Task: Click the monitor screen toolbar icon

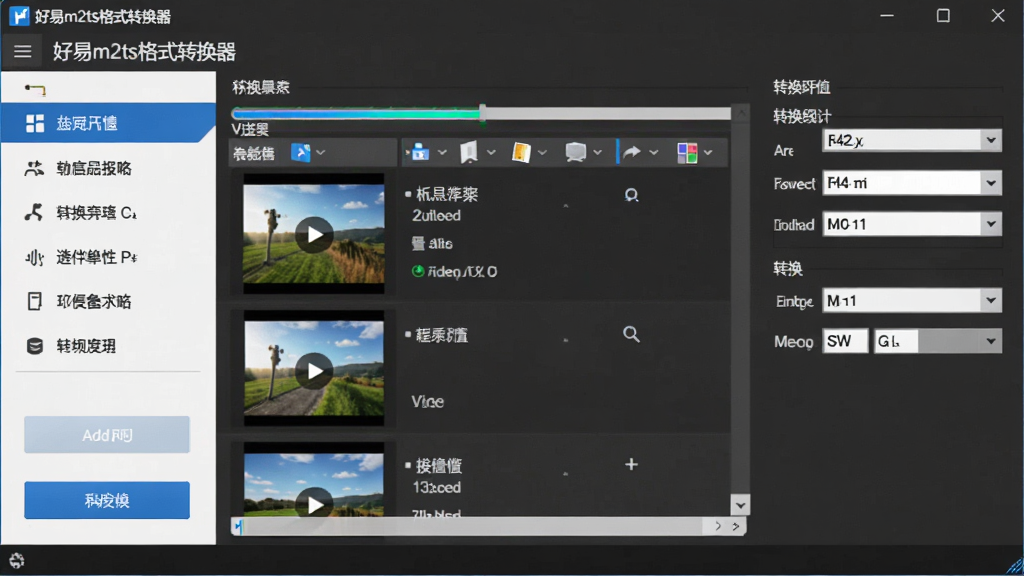Action: [575, 153]
